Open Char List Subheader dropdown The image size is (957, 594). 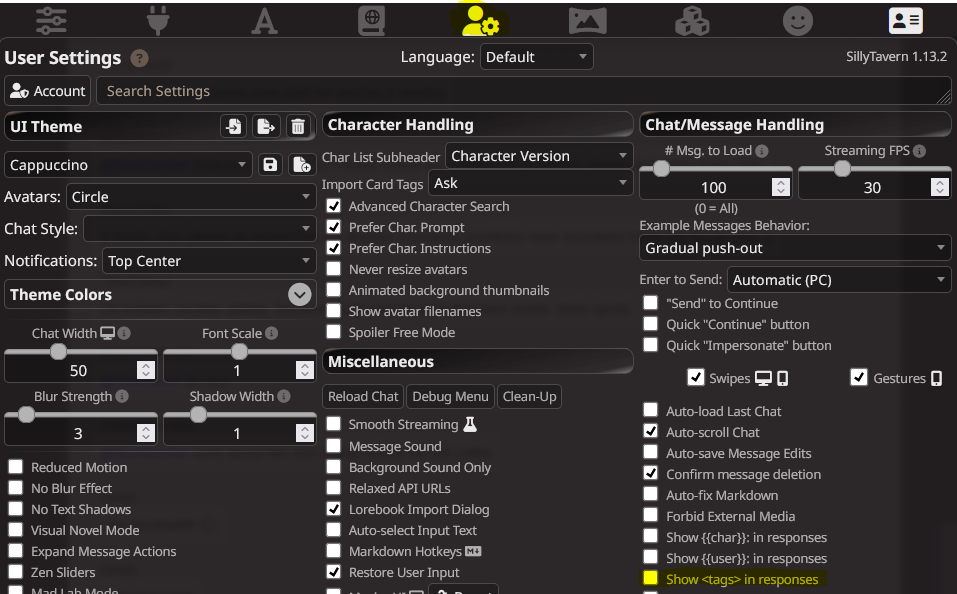pyautogui.click(x=539, y=156)
